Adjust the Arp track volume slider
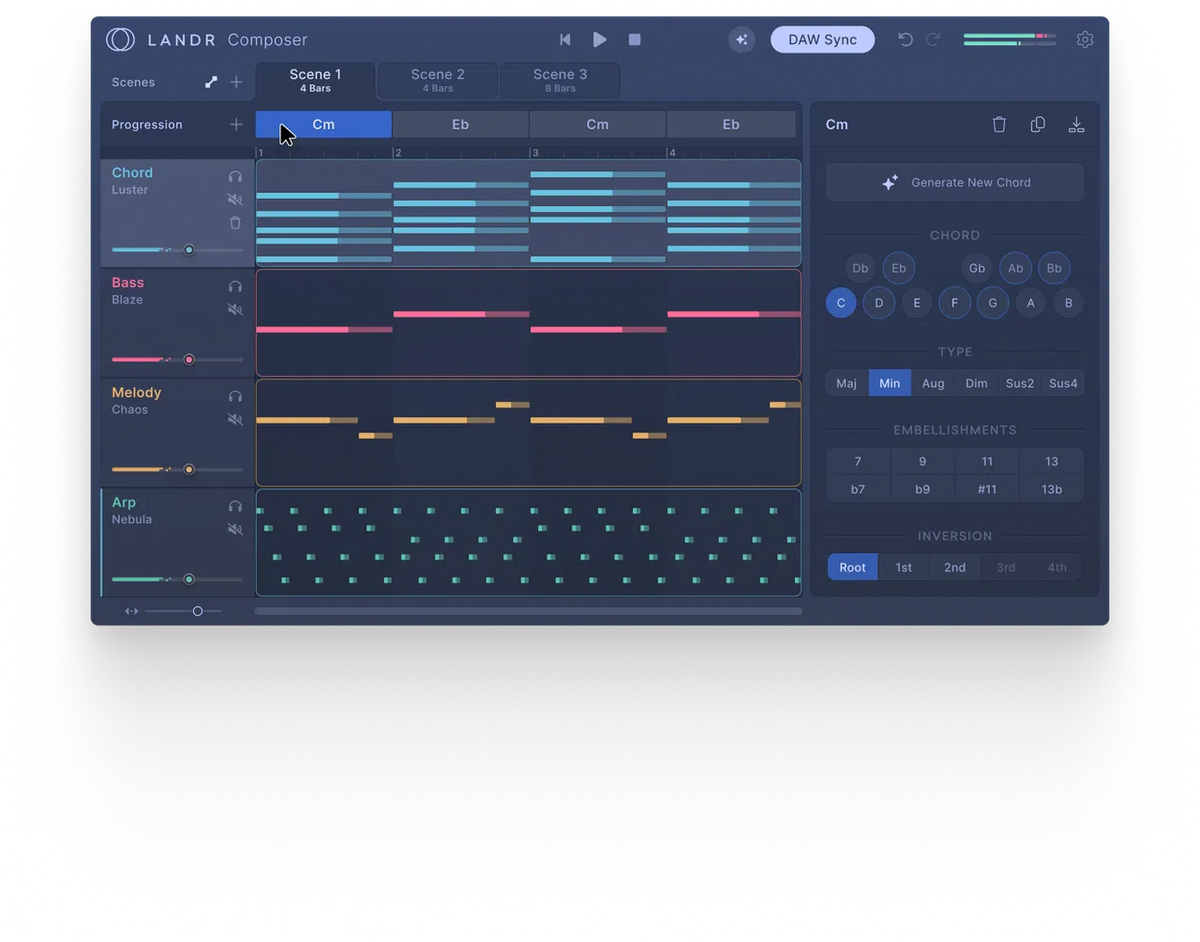This screenshot has width=1200, height=942. click(190, 579)
